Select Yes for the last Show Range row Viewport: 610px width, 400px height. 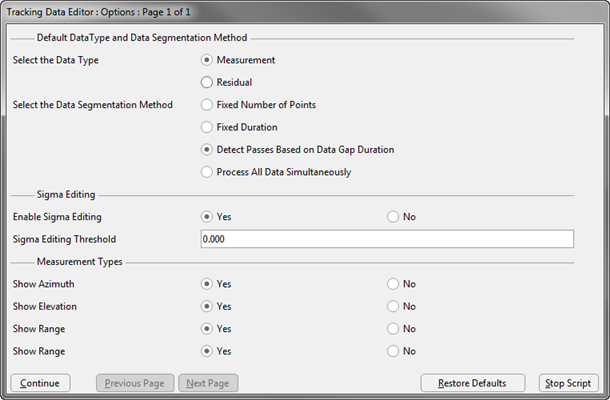click(207, 351)
